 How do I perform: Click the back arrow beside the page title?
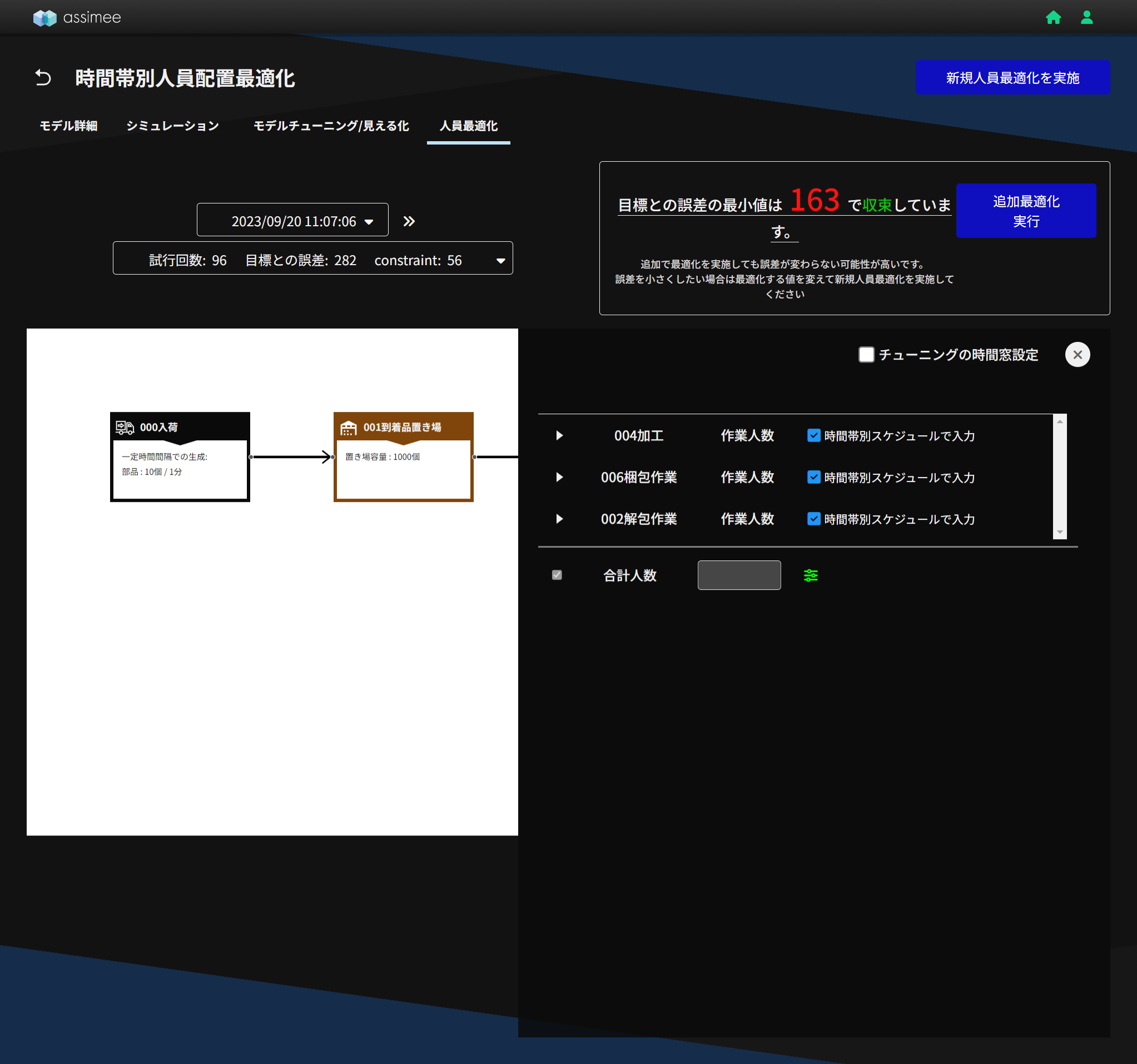coord(43,78)
